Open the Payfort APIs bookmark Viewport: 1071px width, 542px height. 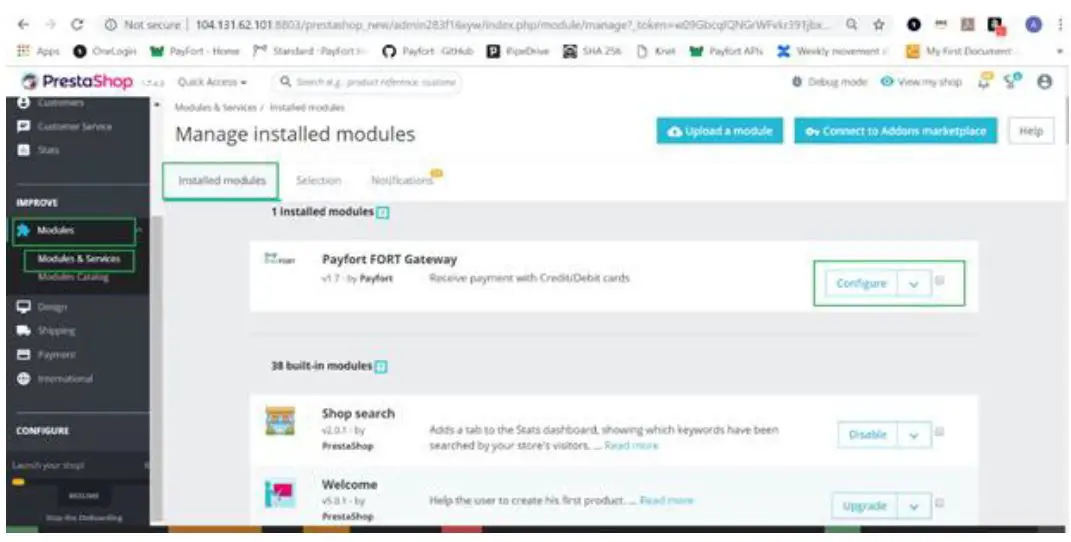click(727, 51)
